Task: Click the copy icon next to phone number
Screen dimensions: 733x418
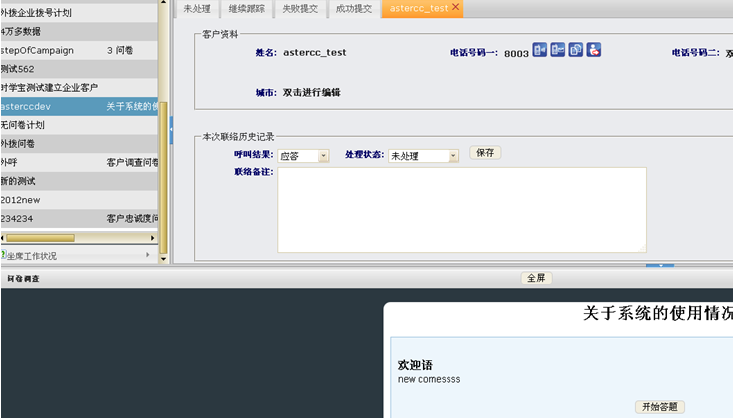Action: coord(575,50)
